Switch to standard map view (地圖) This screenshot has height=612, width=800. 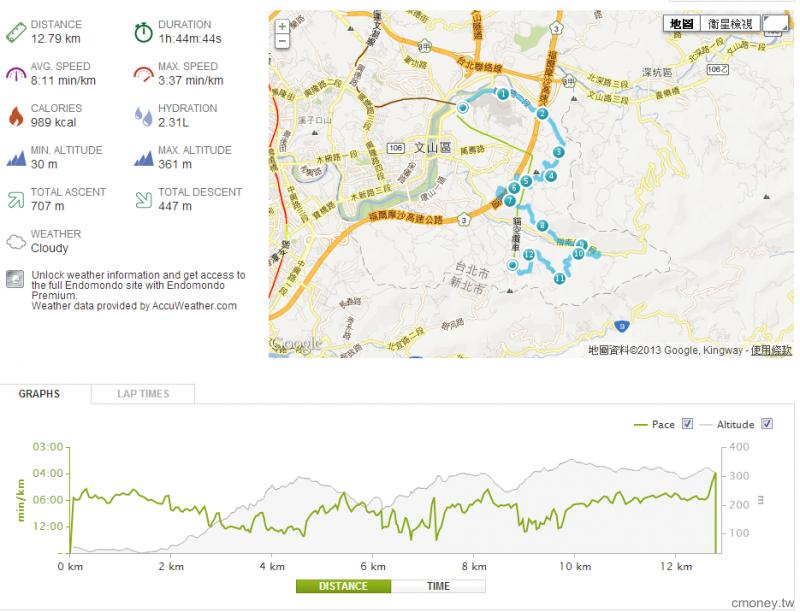(x=681, y=23)
